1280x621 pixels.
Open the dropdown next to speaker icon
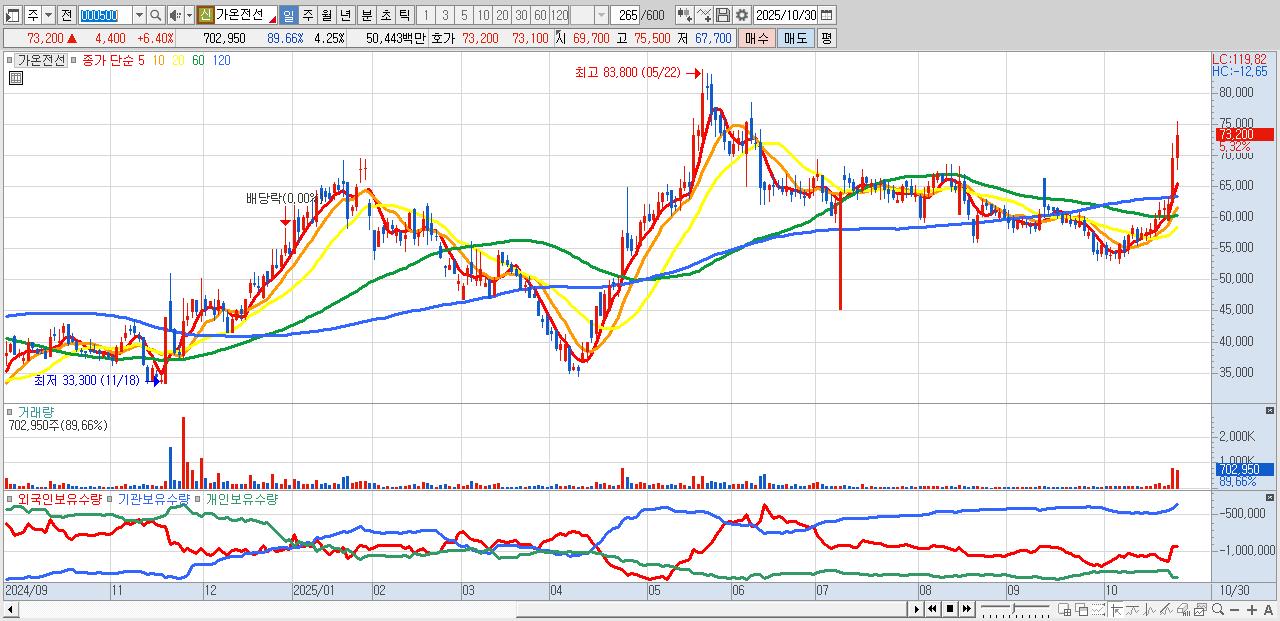tap(189, 15)
